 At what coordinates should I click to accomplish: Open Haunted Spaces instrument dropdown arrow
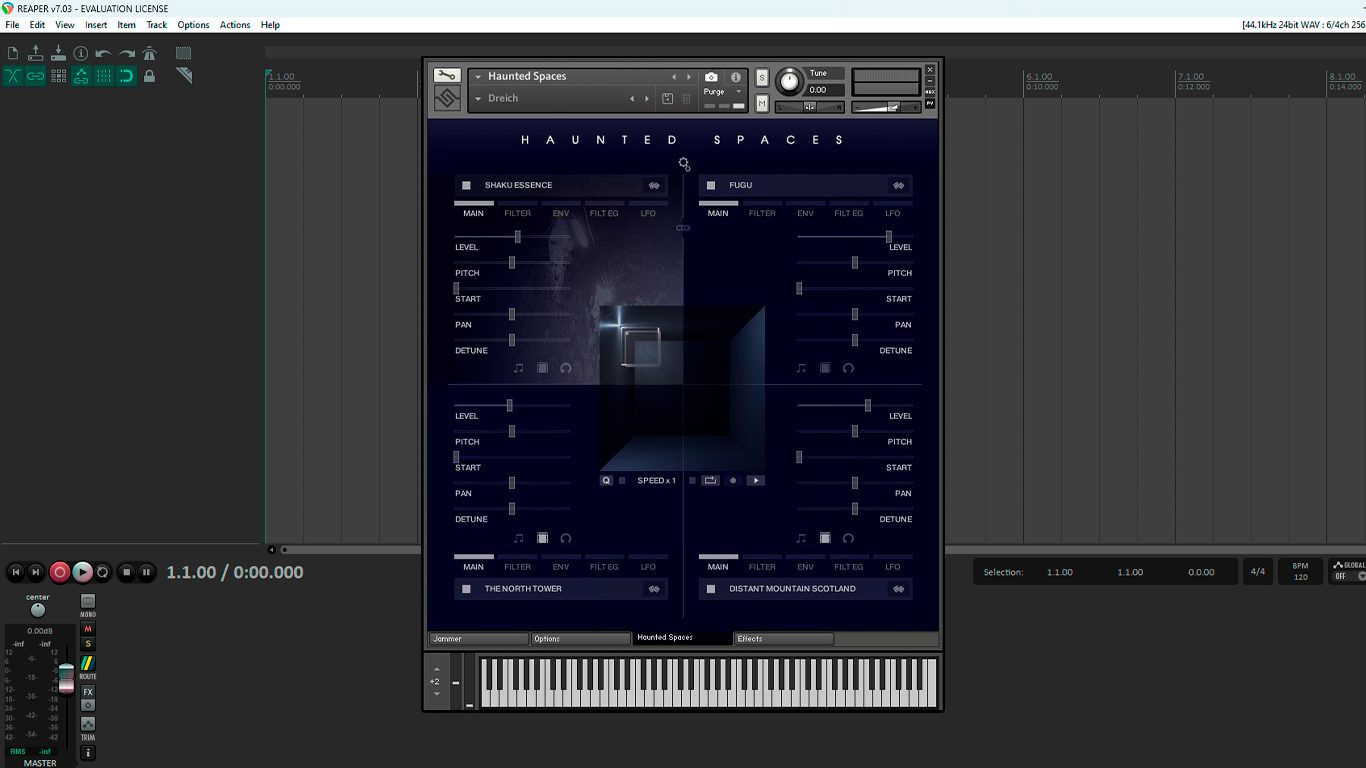coord(478,77)
